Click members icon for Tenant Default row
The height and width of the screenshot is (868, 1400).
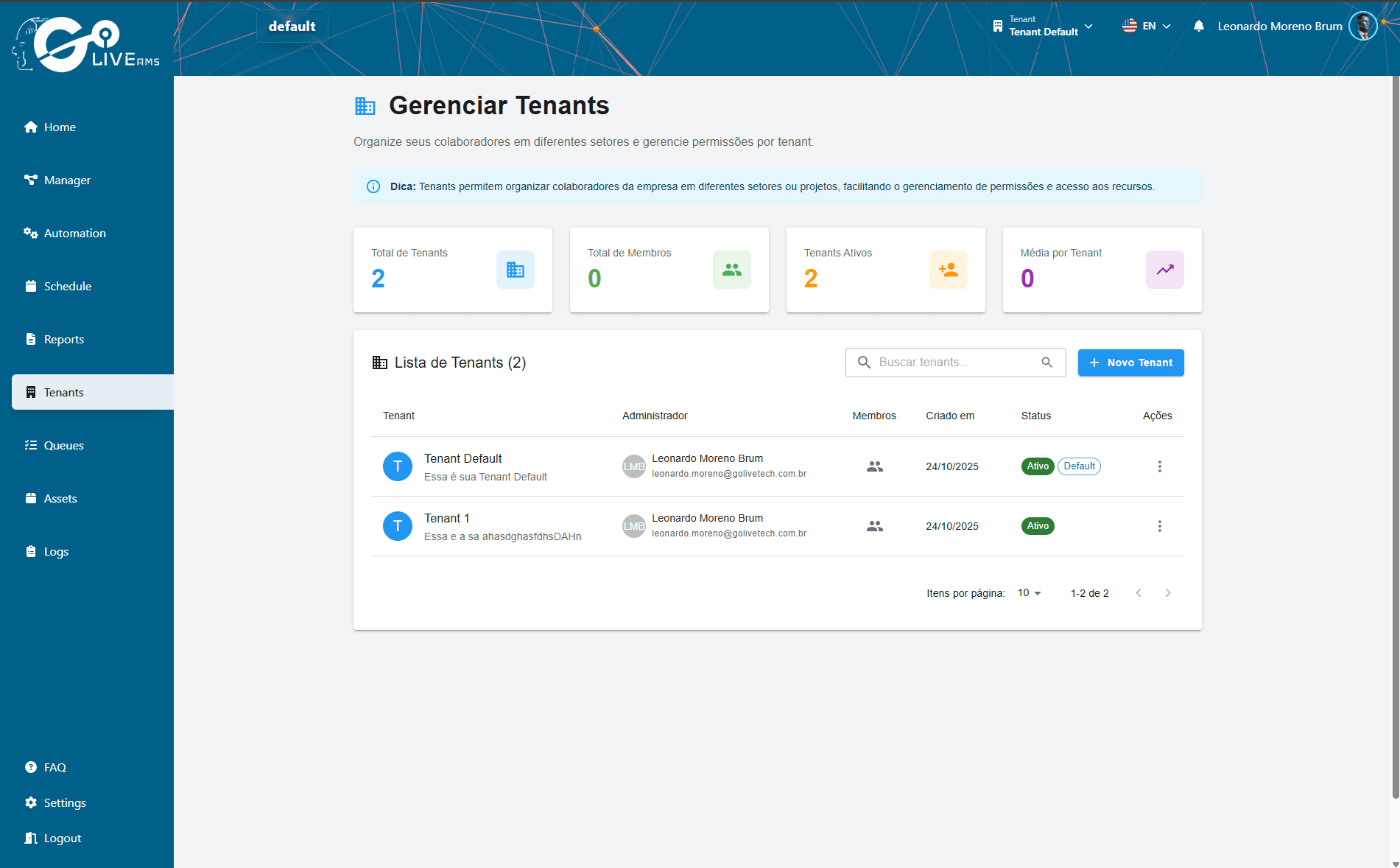coord(874,466)
